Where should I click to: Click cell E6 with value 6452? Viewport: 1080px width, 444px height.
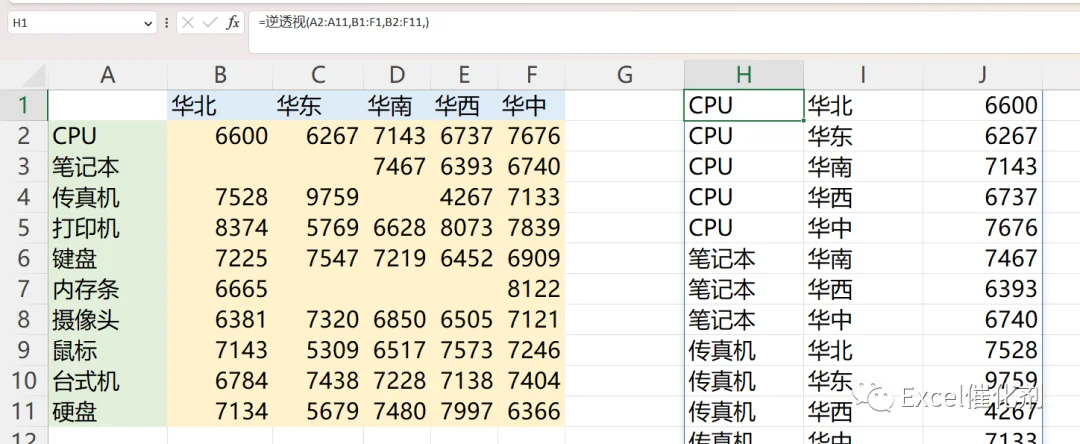click(x=464, y=259)
